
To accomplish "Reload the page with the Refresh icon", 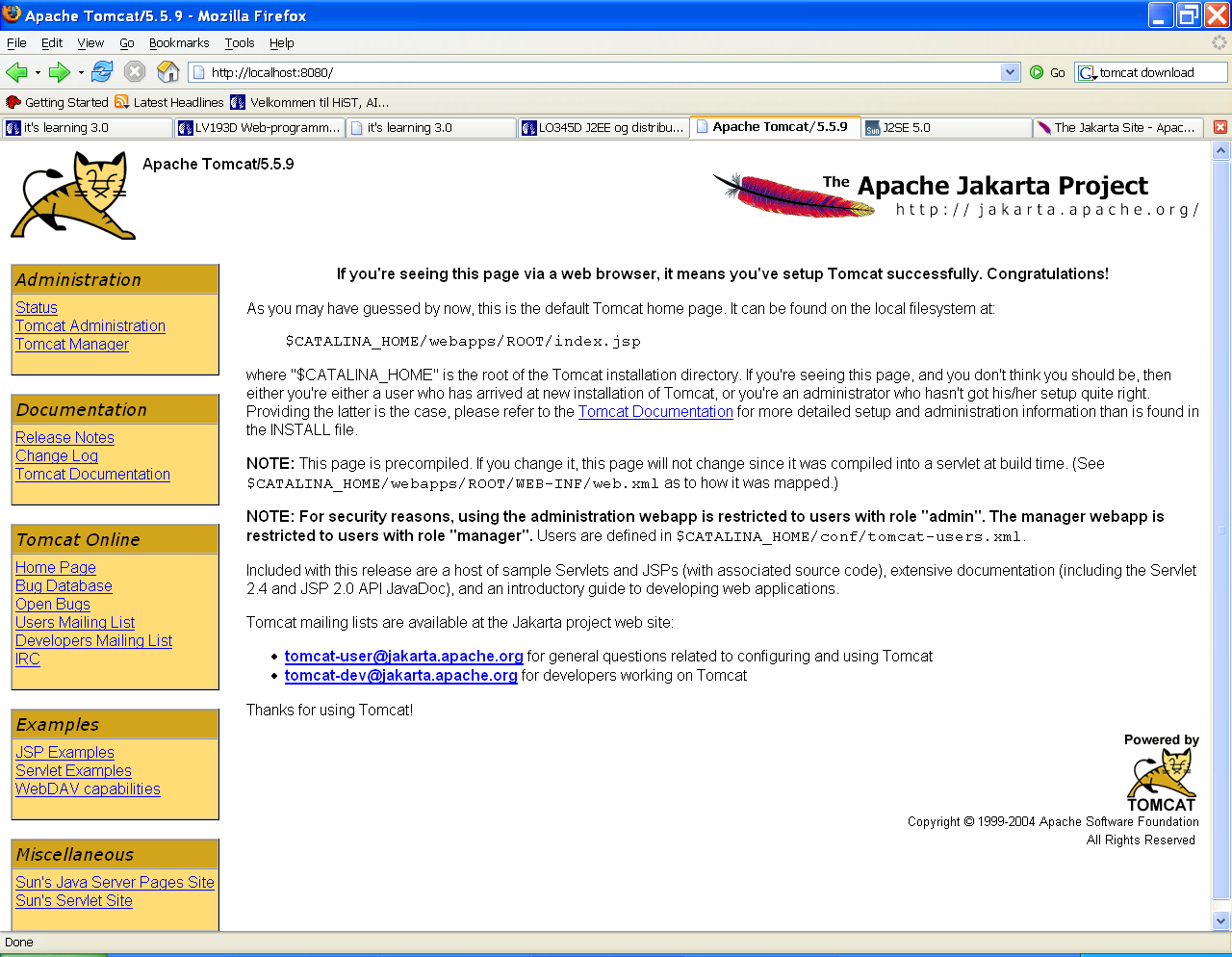I will click(x=102, y=71).
